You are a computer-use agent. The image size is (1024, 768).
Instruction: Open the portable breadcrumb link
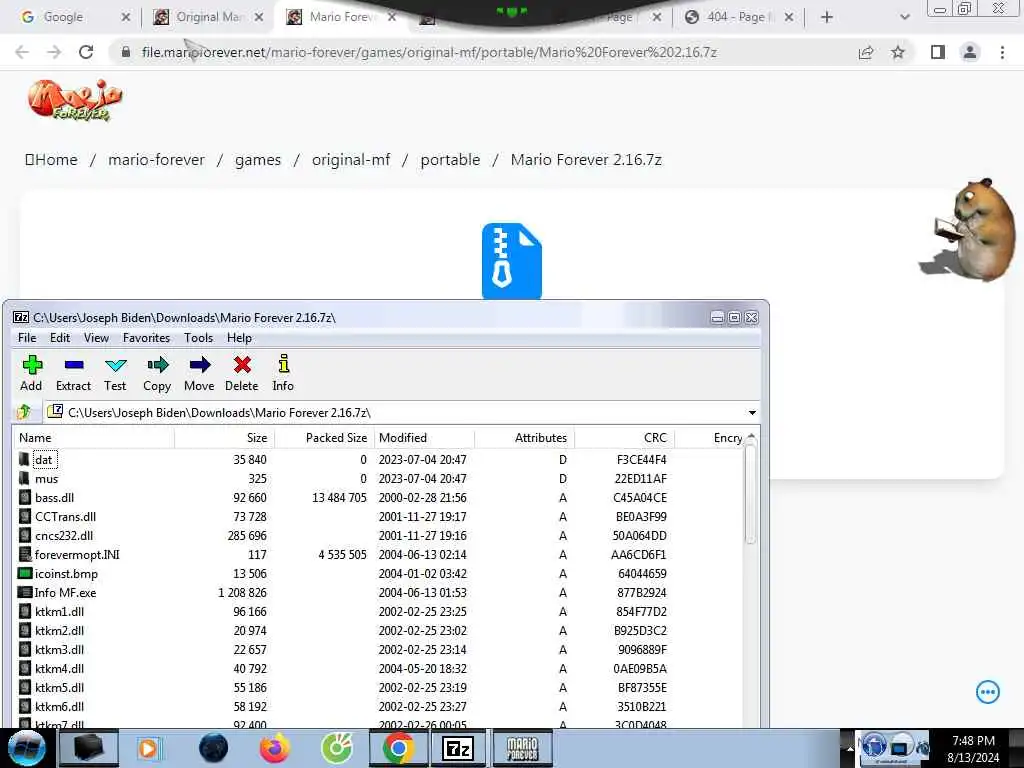tap(450, 159)
